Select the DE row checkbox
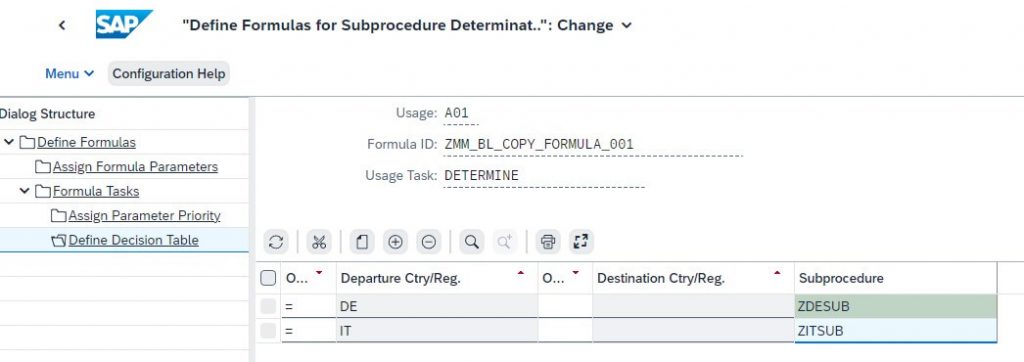This screenshot has height=362, width=1024. click(x=268, y=306)
